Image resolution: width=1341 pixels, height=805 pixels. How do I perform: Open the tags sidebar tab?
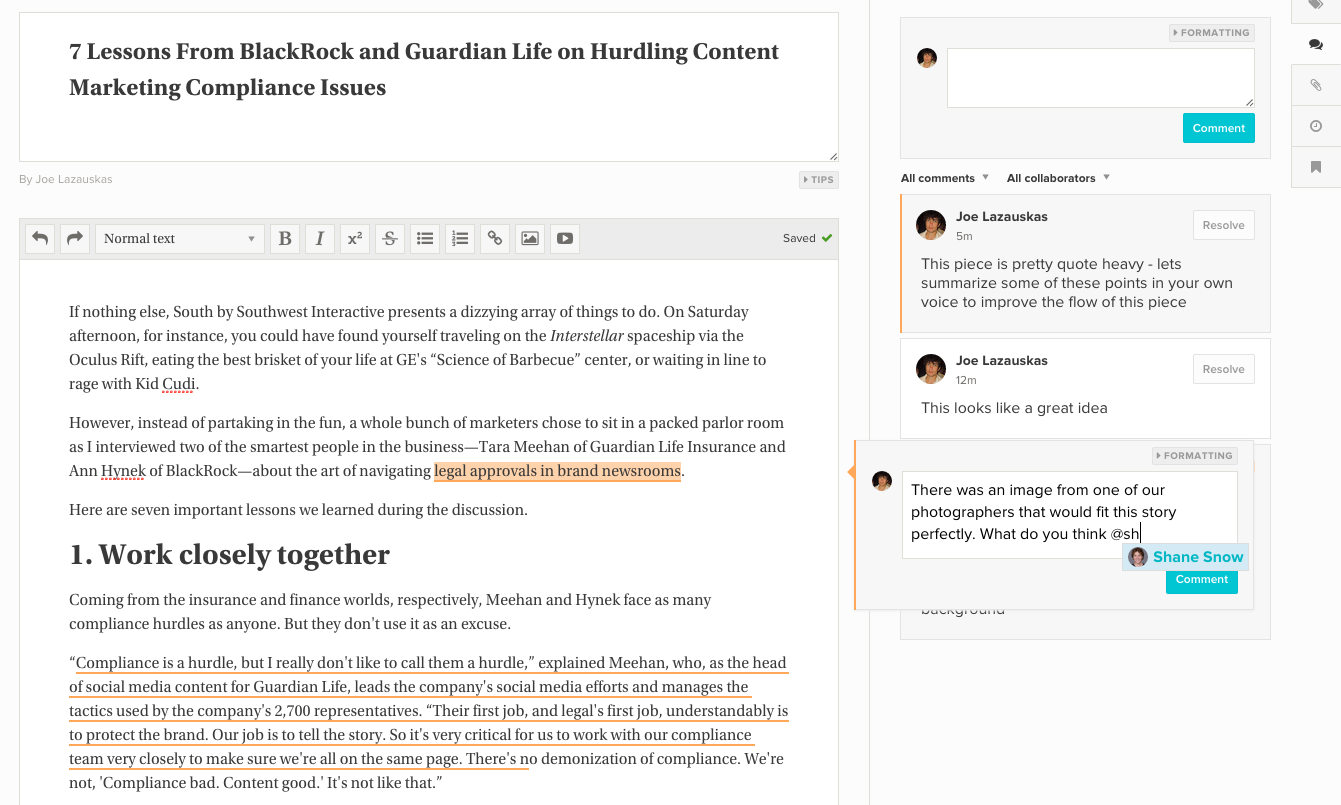[x=1316, y=8]
